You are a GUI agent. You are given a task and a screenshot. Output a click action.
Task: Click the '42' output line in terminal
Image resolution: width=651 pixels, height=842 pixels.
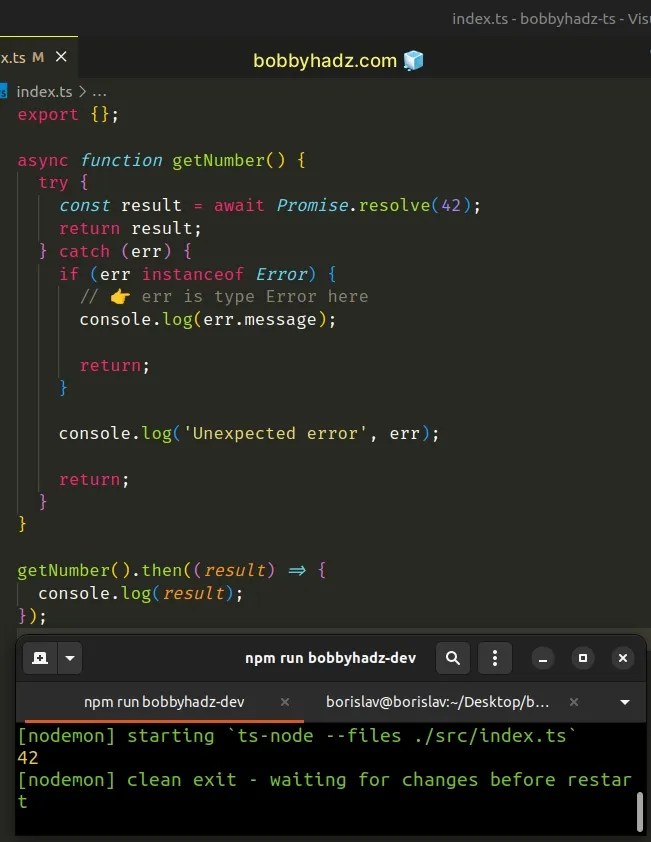pyautogui.click(x=28, y=758)
